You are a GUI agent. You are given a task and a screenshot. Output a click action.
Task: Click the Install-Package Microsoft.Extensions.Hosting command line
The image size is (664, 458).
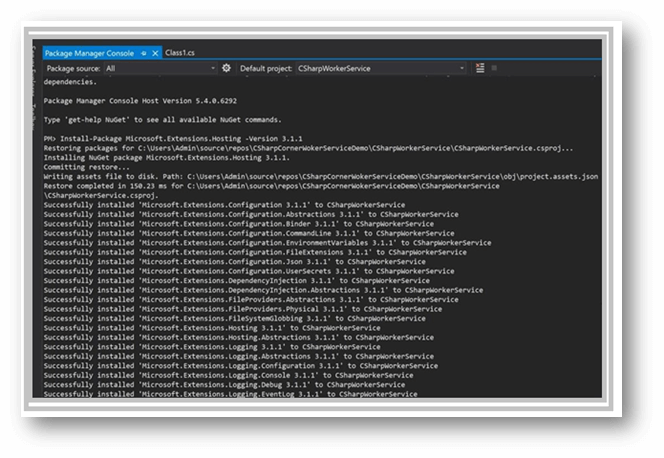coord(173,139)
